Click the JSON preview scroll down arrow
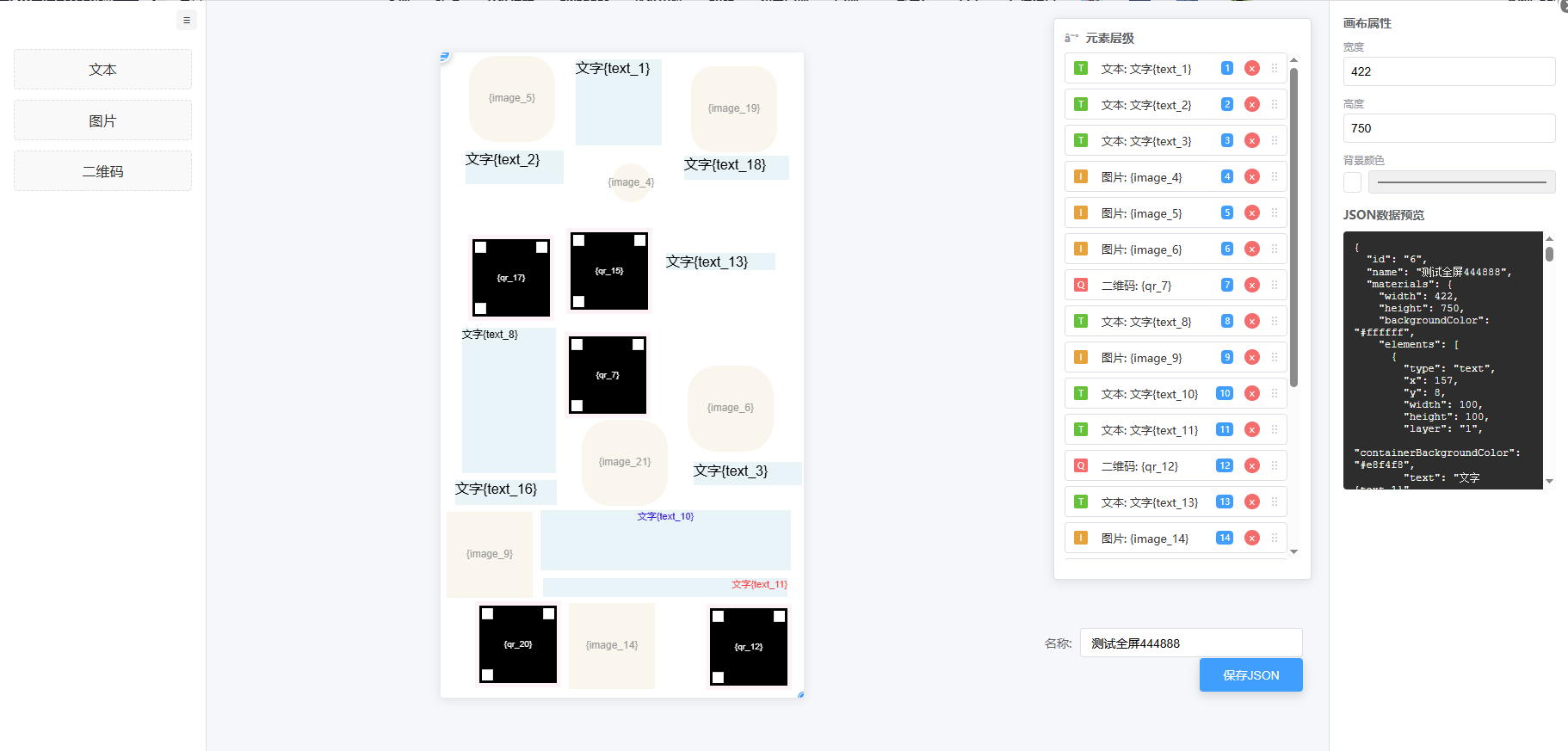1568x751 pixels. [x=1549, y=482]
